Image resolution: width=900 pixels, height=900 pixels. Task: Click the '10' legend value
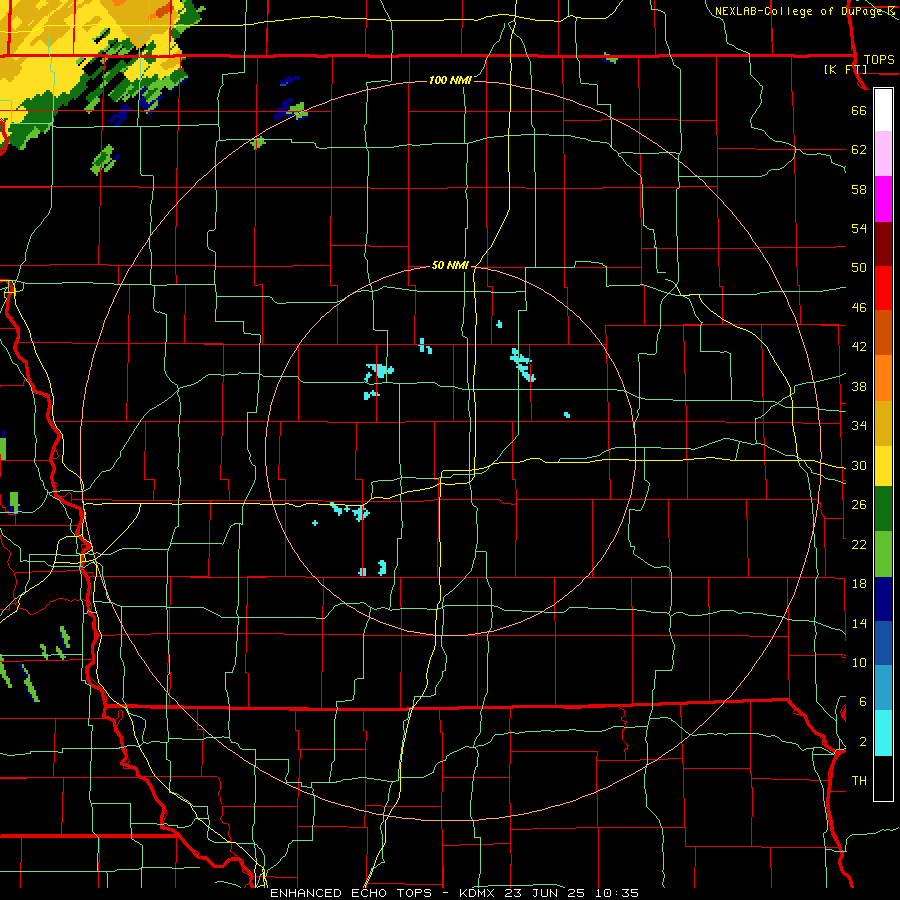point(859,662)
